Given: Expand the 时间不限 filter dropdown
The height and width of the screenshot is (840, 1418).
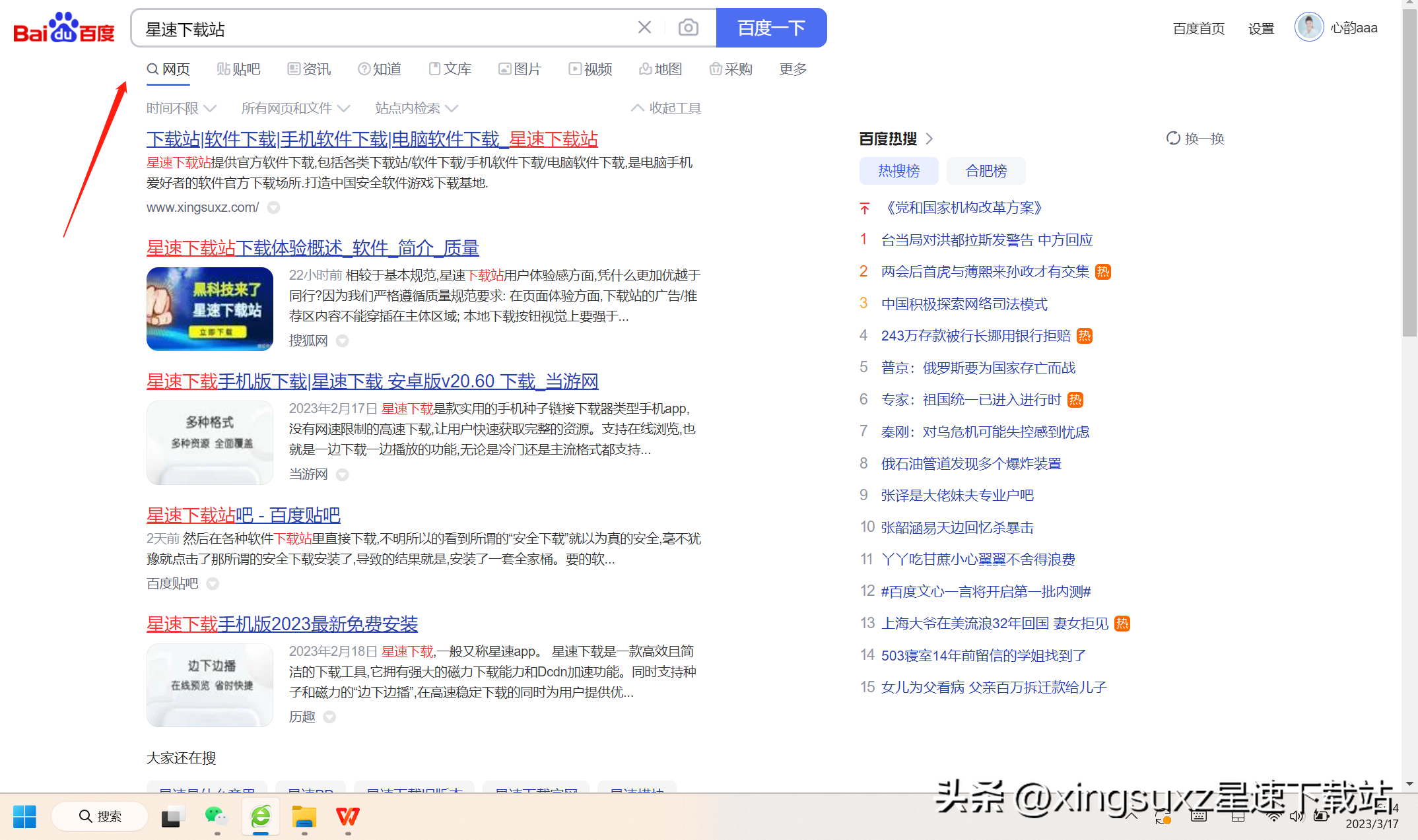Looking at the screenshot, I should click(x=182, y=108).
